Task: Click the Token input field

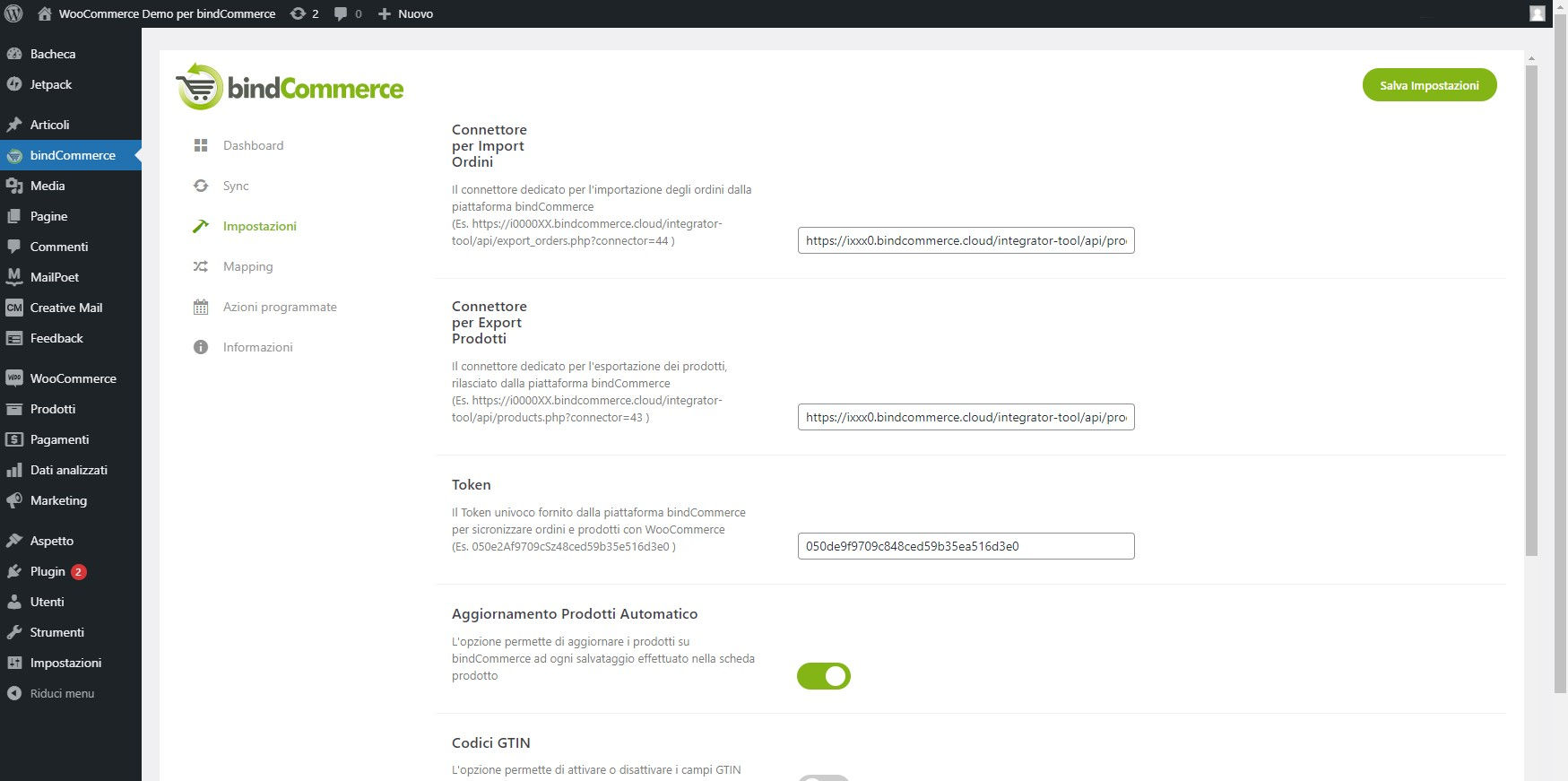Action: click(x=966, y=546)
